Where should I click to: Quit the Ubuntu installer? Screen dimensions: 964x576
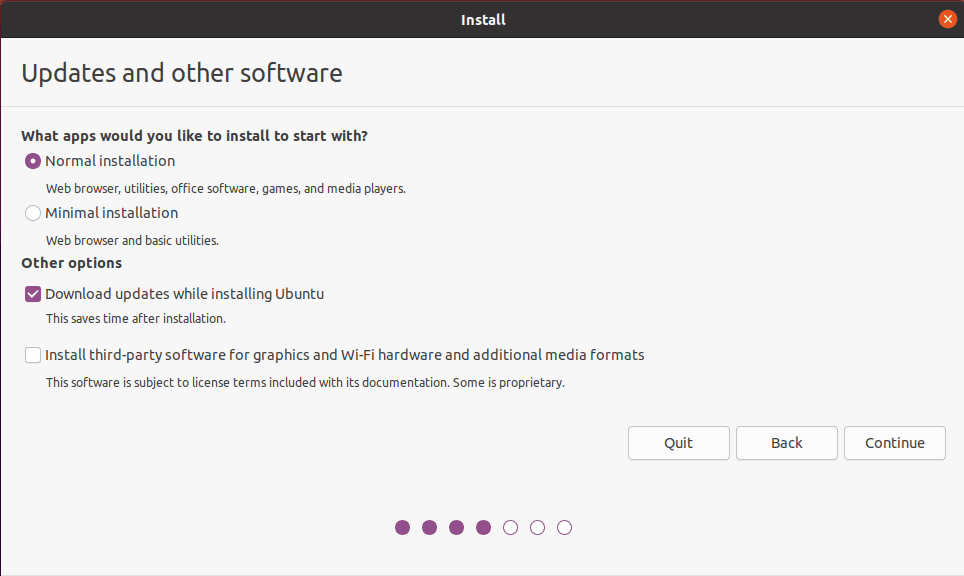pos(678,442)
